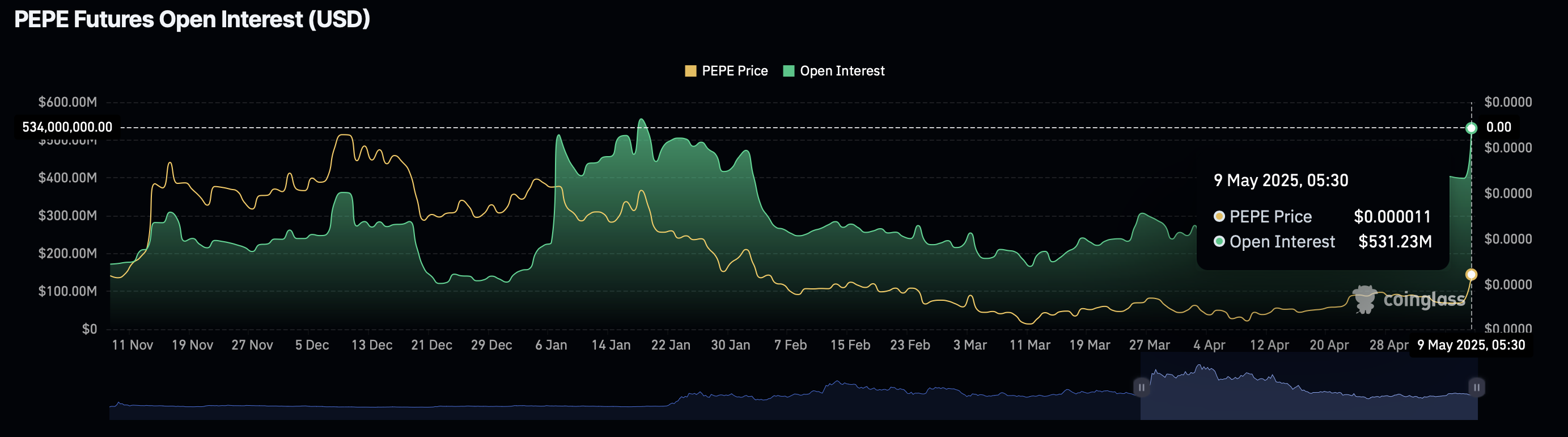Click the $300.00M y-axis label
The width and height of the screenshot is (1568, 437).
pyautogui.click(x=67, y=215)
